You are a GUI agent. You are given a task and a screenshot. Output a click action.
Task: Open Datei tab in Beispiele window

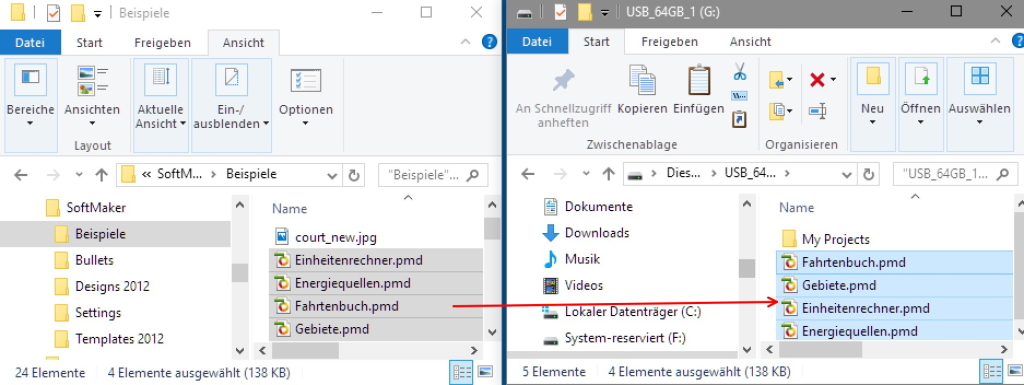[31, 42]
